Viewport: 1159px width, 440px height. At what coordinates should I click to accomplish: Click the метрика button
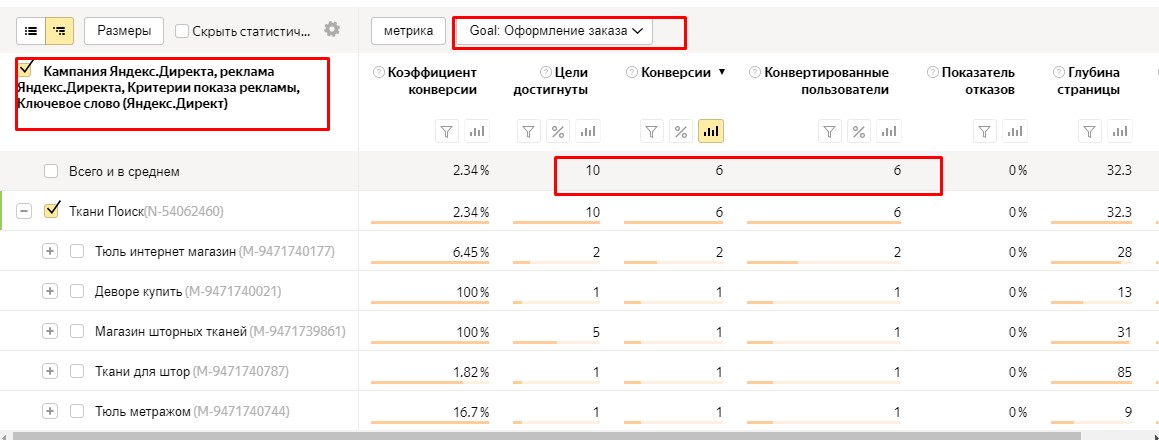tap(408, 31)
